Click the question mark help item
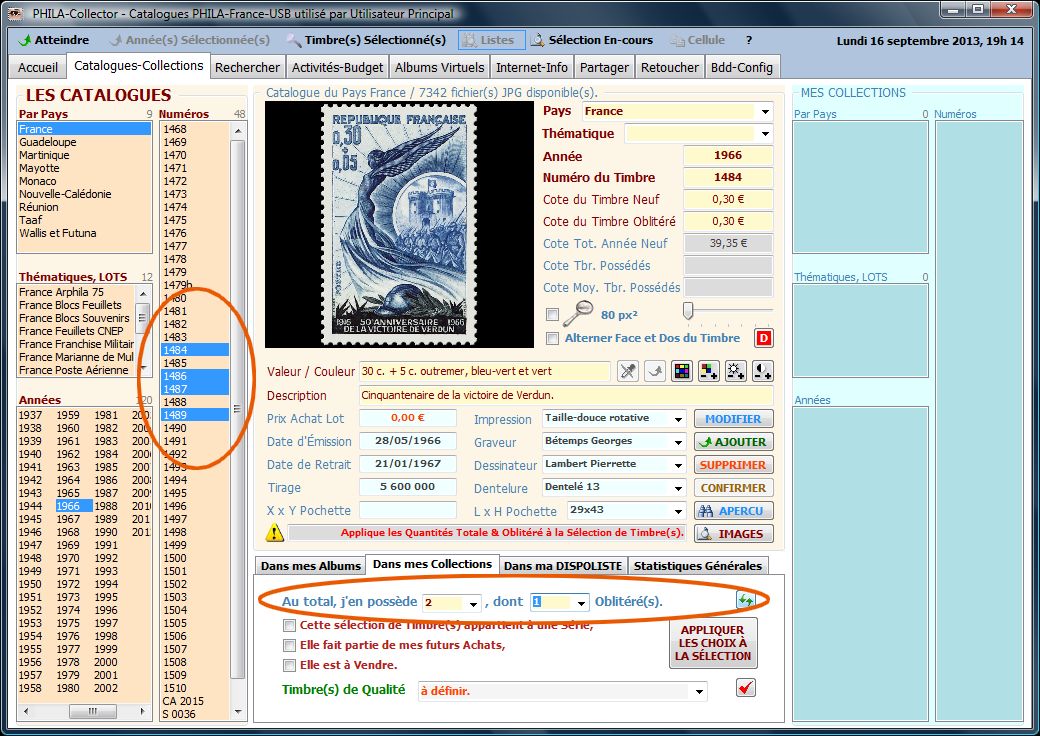This screenshot has height=736, width=1040. coord(749,40)
